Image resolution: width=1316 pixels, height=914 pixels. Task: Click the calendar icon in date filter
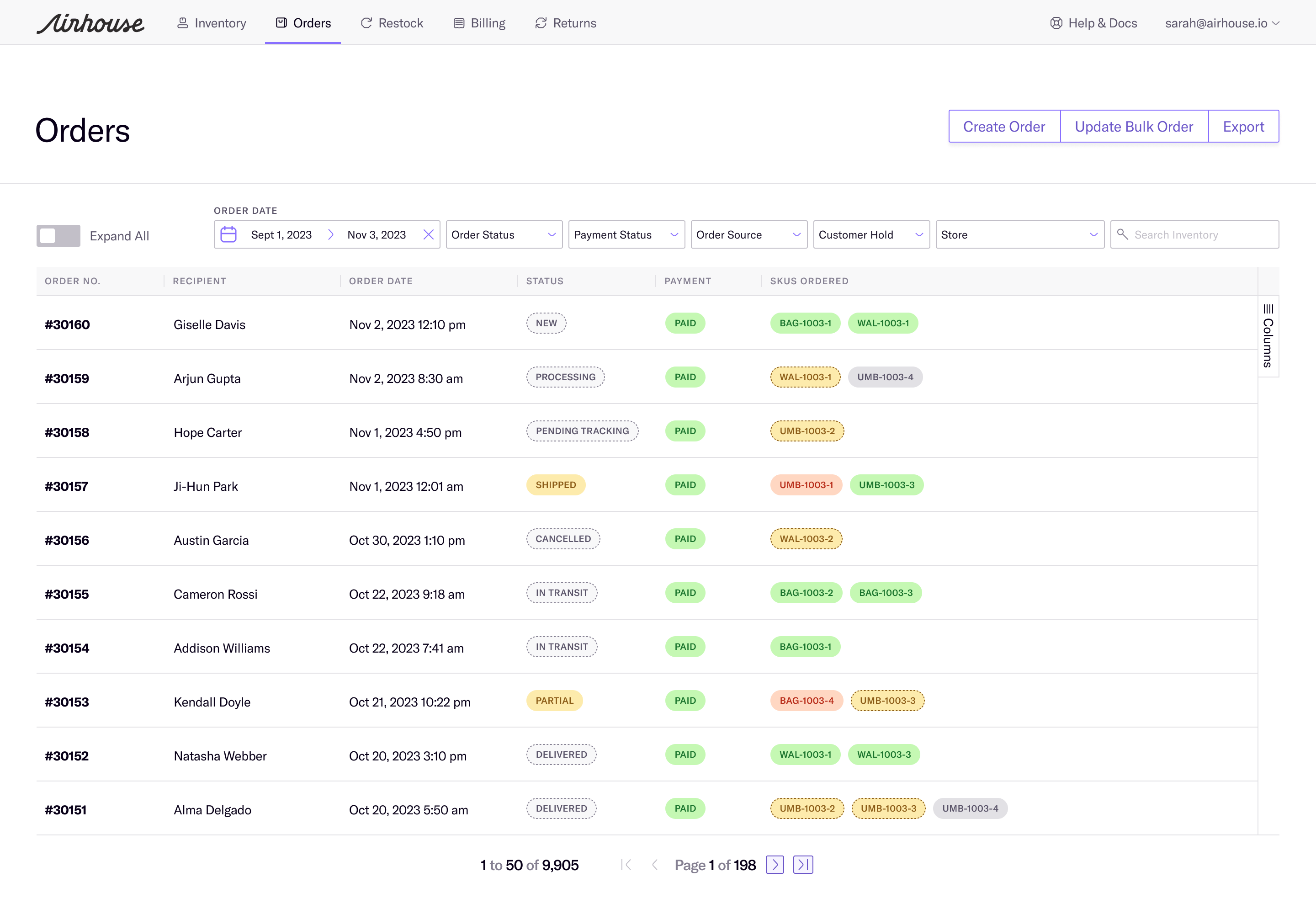[228, 235]
